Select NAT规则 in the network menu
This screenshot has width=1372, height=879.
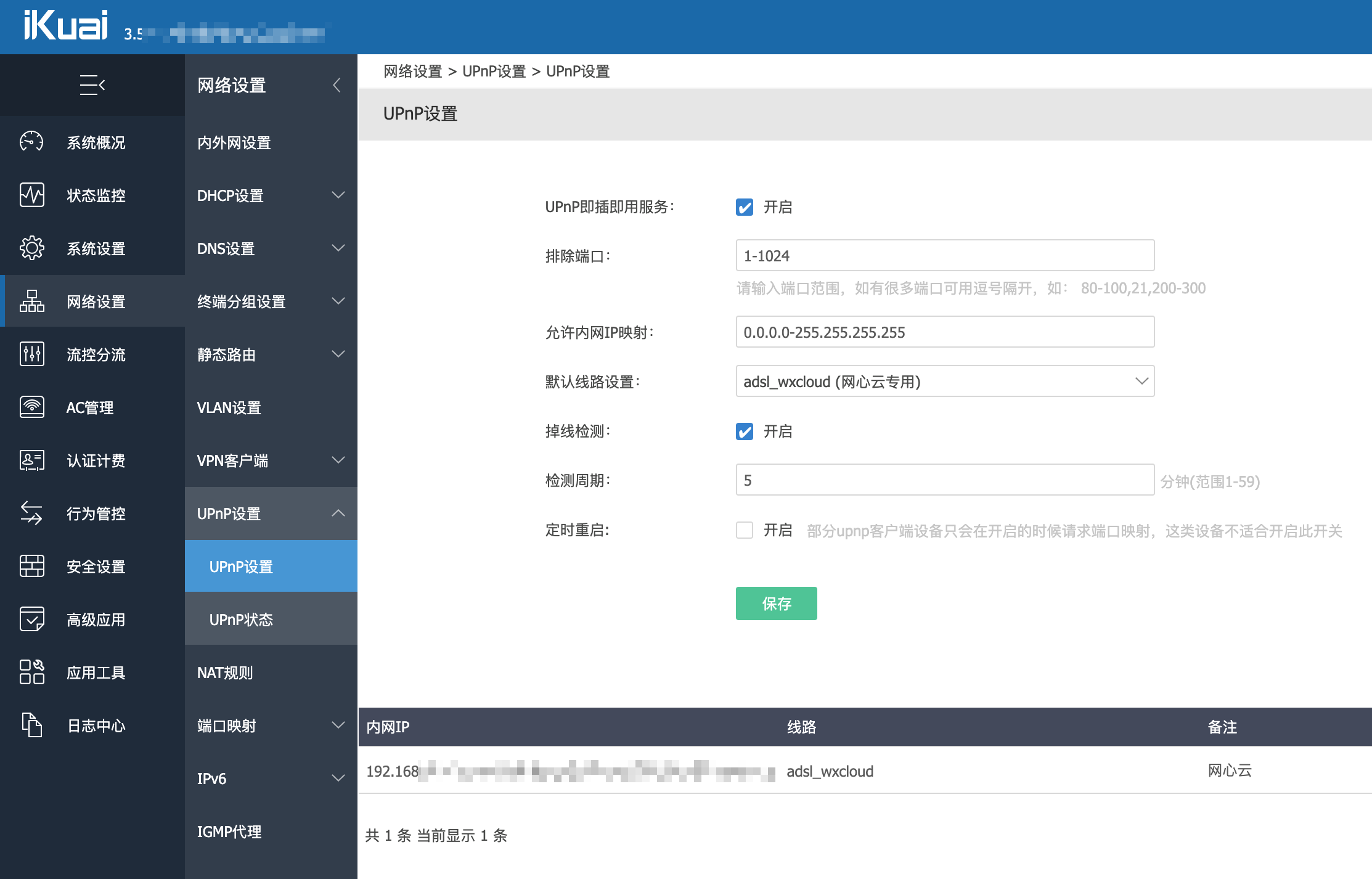coord(225,673)
